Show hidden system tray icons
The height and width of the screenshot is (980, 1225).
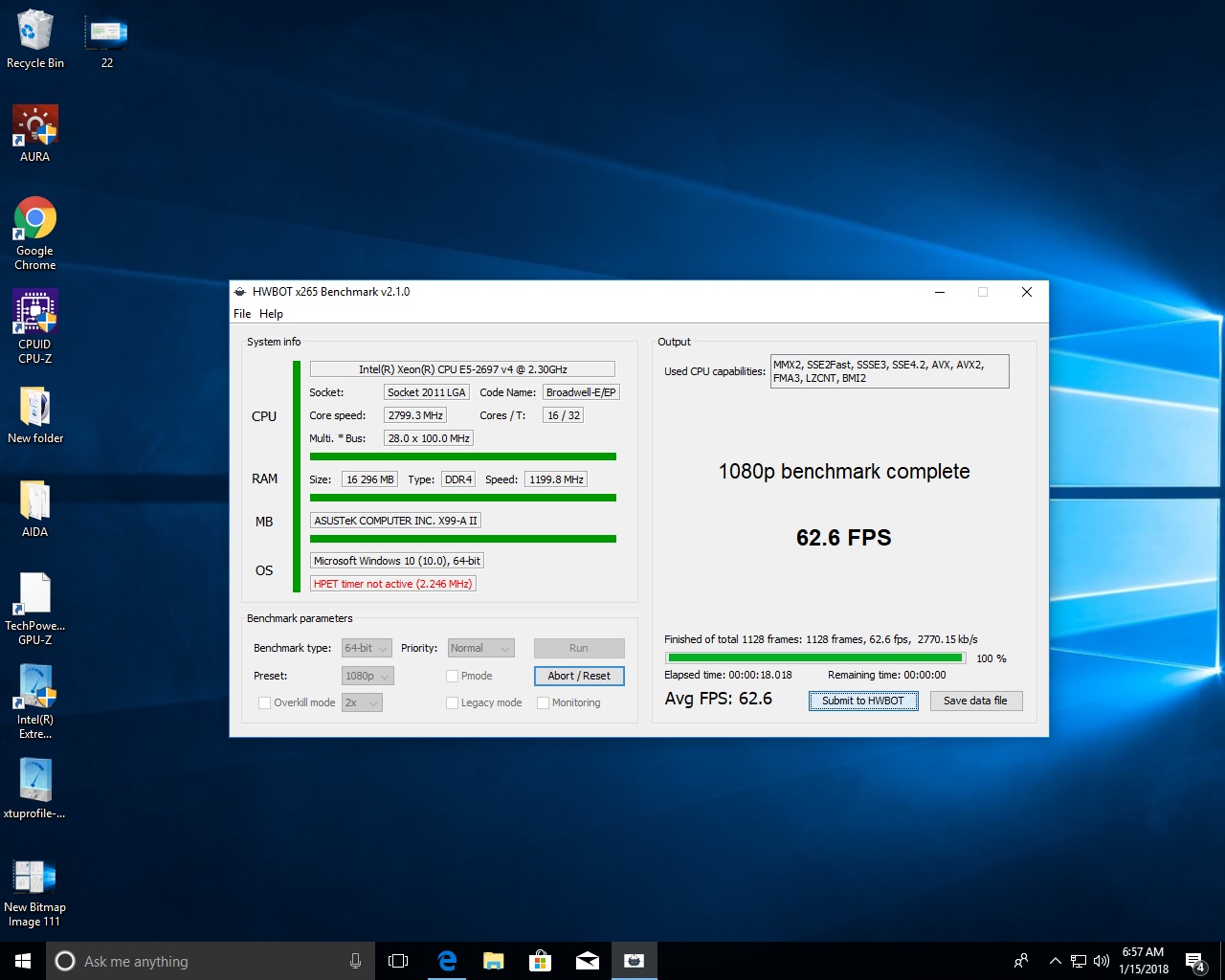[x=1055, y=961]
